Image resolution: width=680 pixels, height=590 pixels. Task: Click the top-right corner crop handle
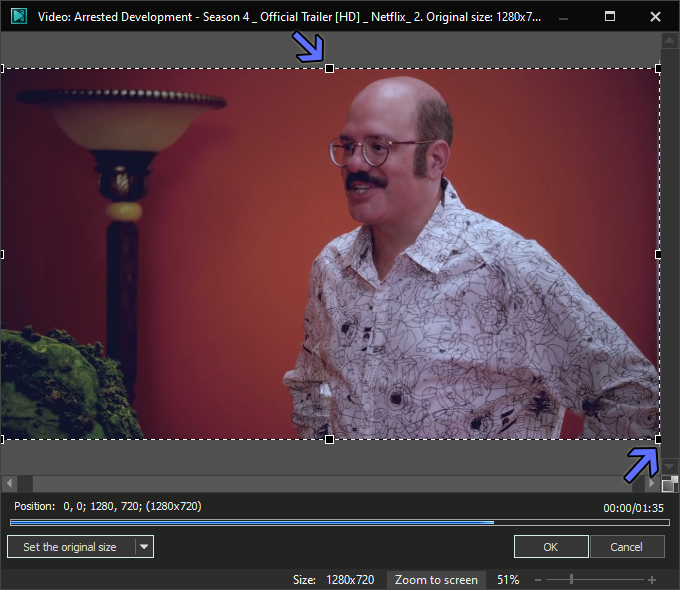[x=658, y=69]
